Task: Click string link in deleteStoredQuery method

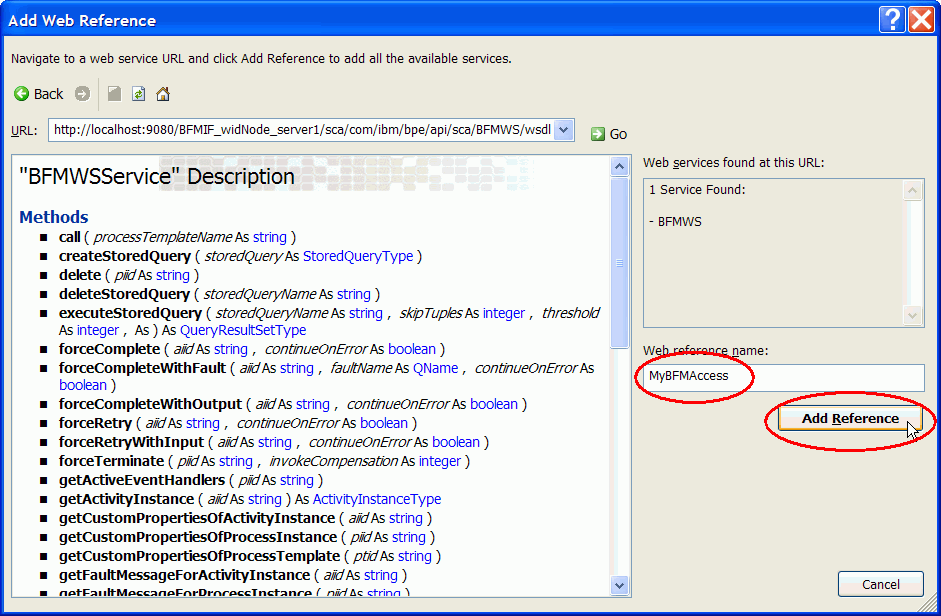Action: [353, 294]
